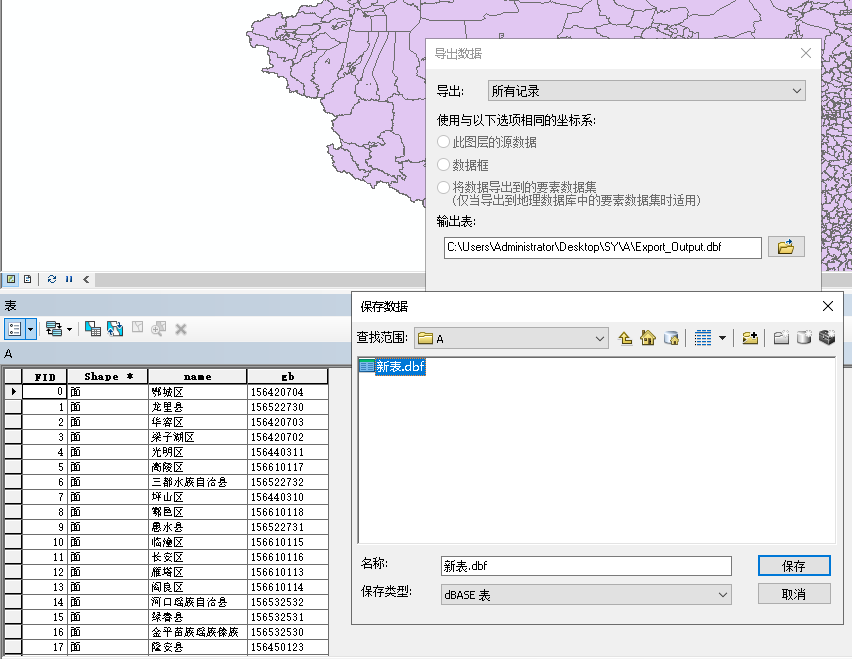Select the '数据框' radio option

444,164
